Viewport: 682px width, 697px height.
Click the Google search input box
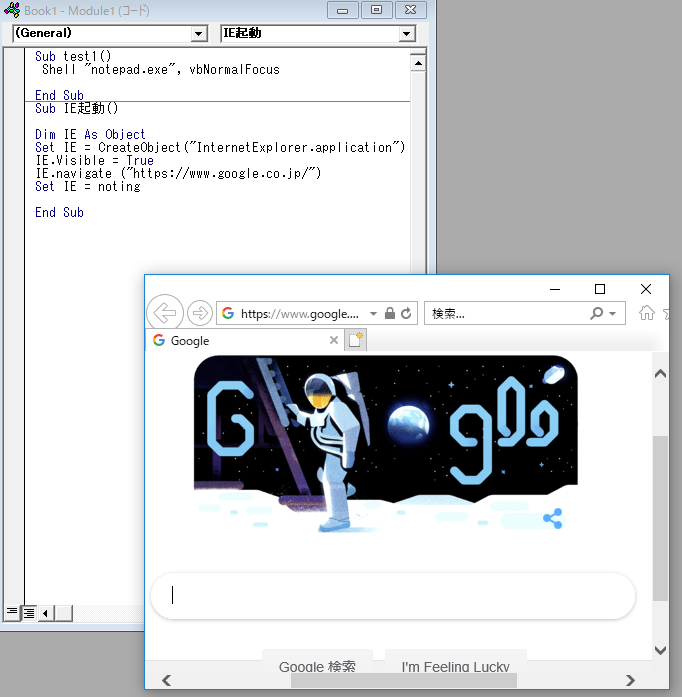coord(393,596)
